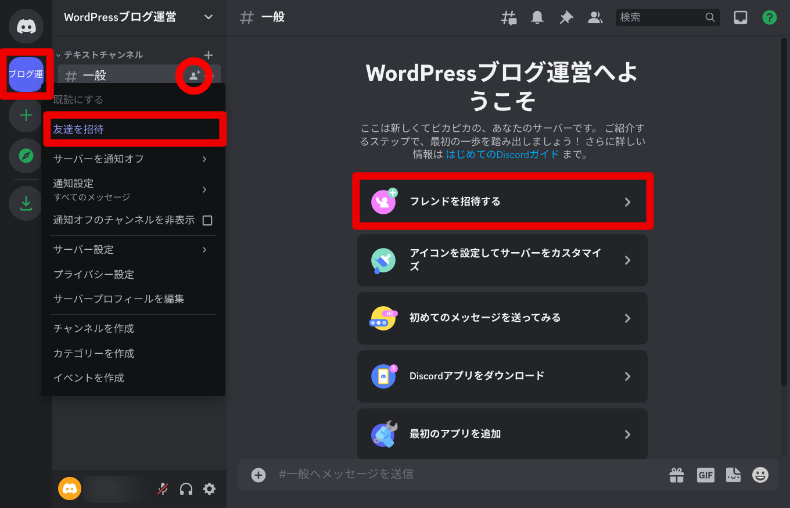
Task: Open the GIF picker
Action: [705, 475]
